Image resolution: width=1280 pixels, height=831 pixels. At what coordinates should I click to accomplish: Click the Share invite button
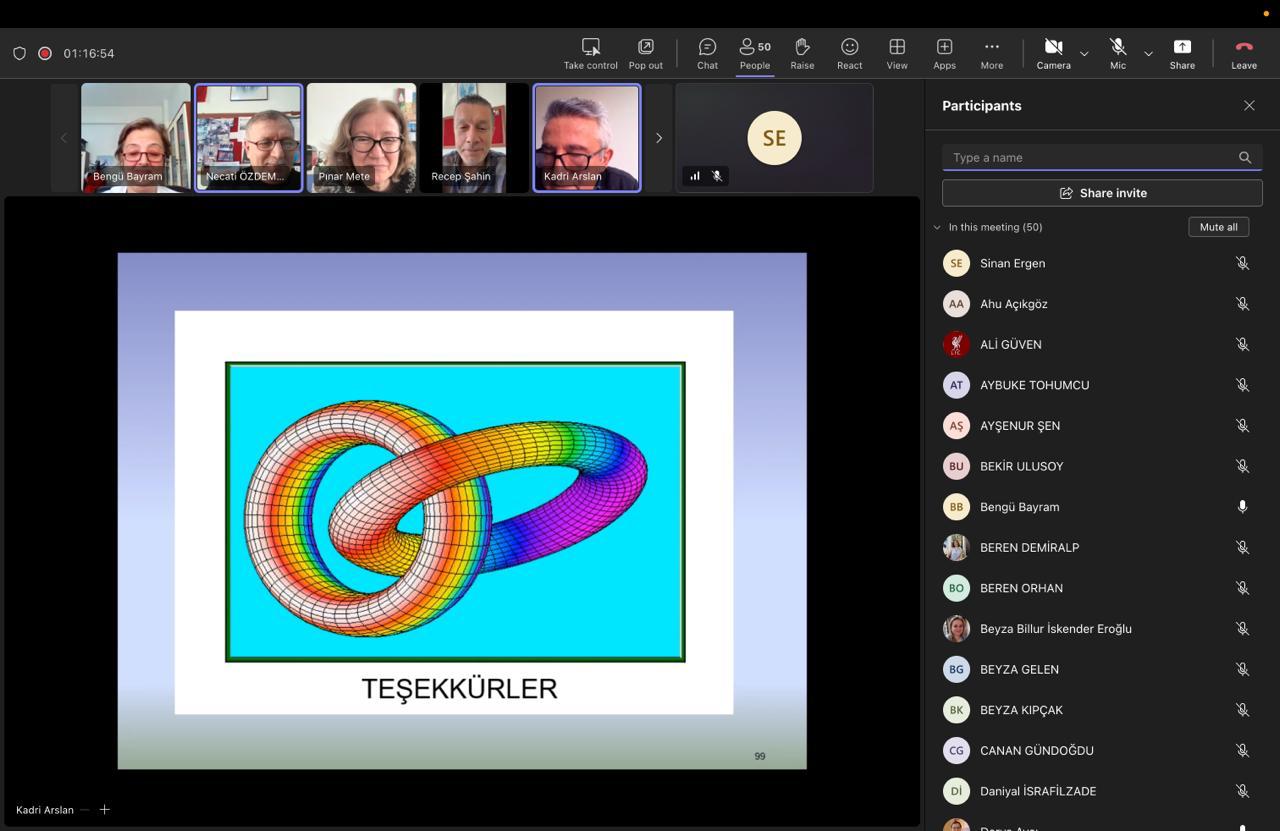click(1102, 193)
